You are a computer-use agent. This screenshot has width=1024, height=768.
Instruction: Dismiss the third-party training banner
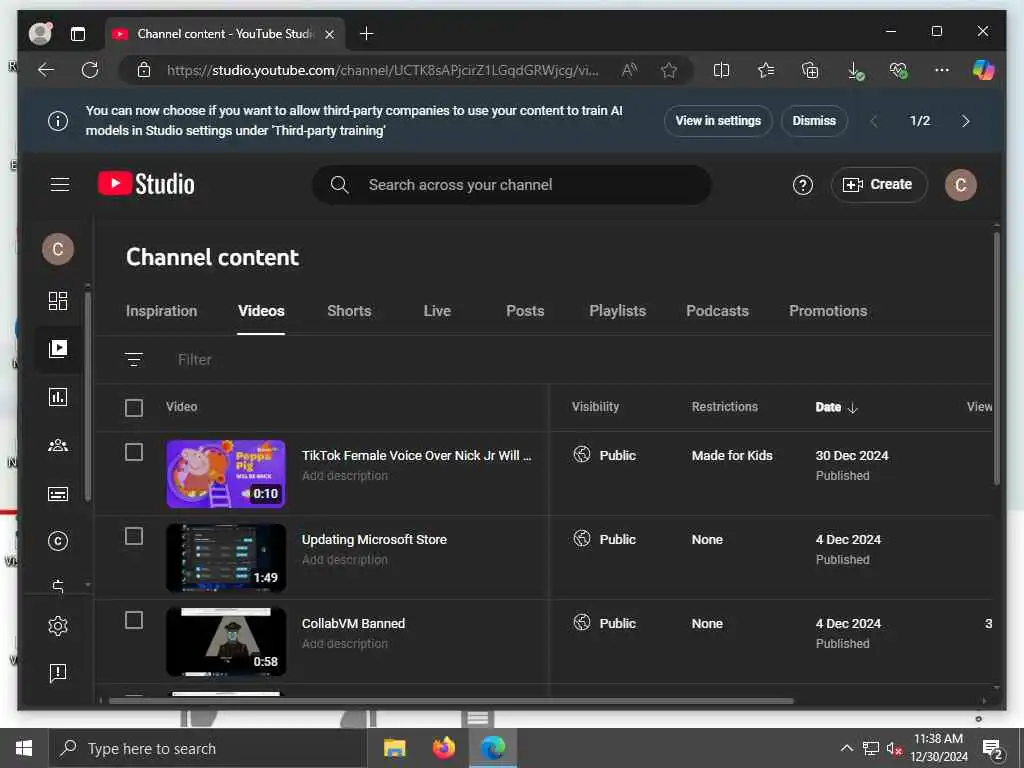pos(814,121)
